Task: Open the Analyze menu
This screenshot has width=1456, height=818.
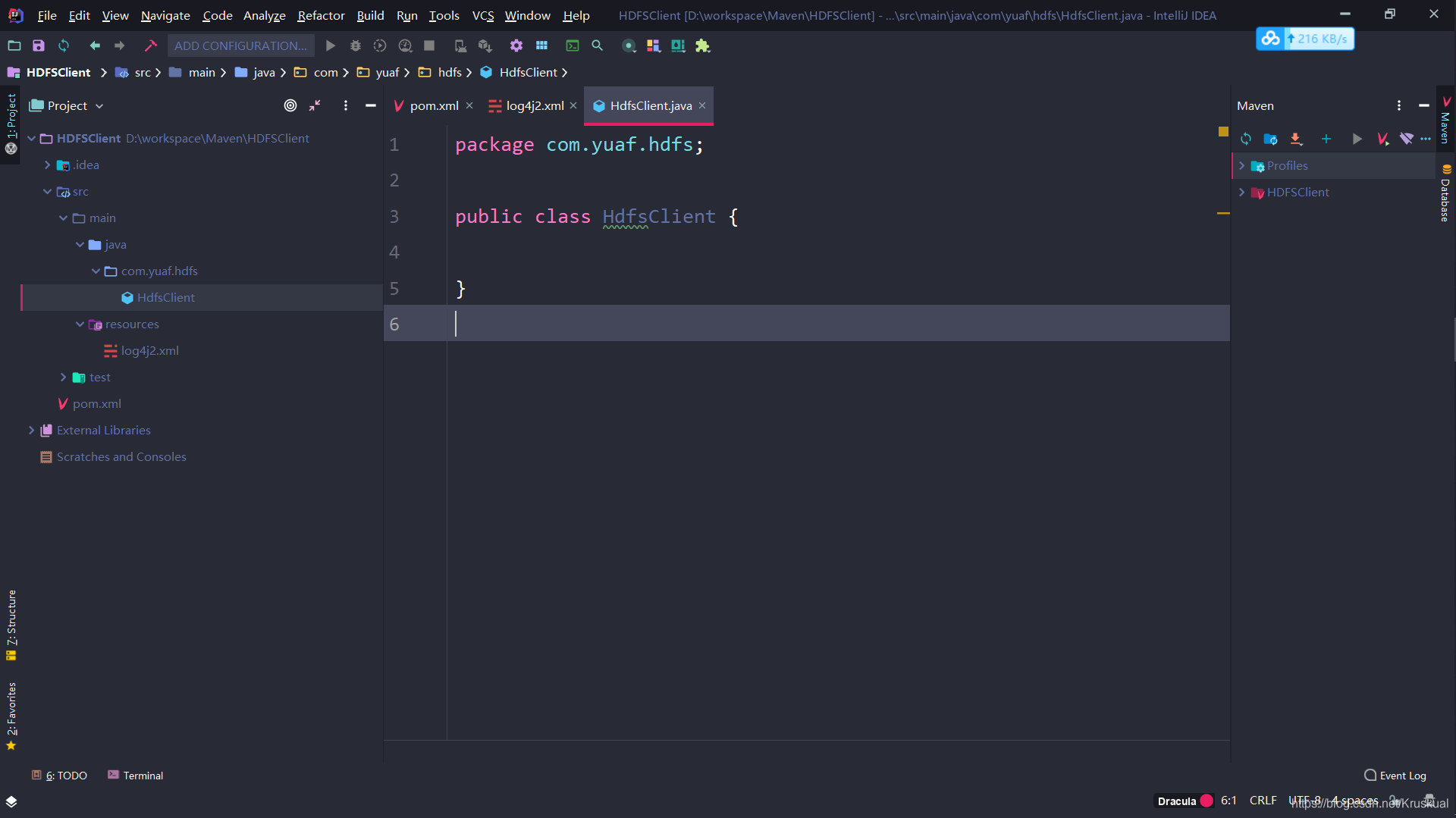Action: click(x=264, y=15)
